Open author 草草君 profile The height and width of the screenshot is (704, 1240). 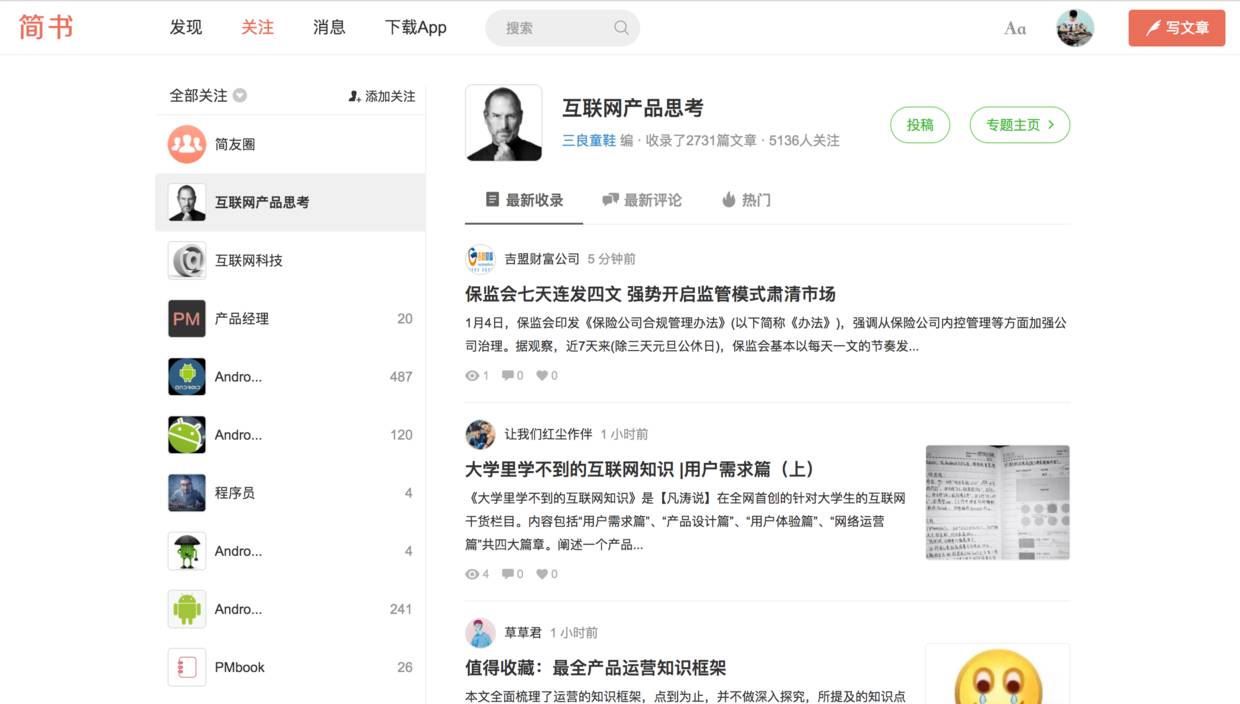point(523,633)
